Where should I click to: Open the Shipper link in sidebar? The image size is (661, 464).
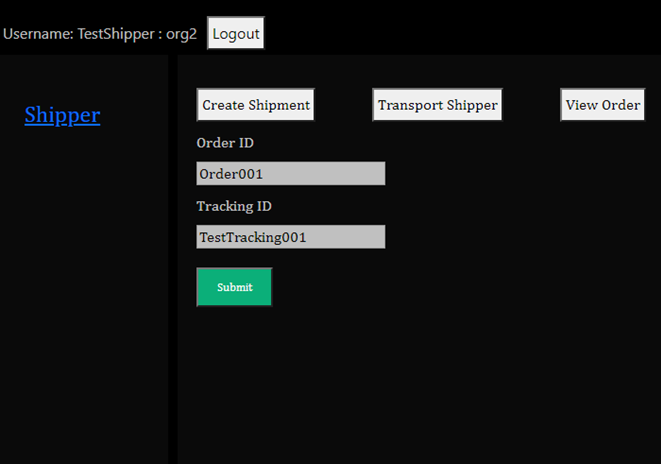[x=62, y=115]
